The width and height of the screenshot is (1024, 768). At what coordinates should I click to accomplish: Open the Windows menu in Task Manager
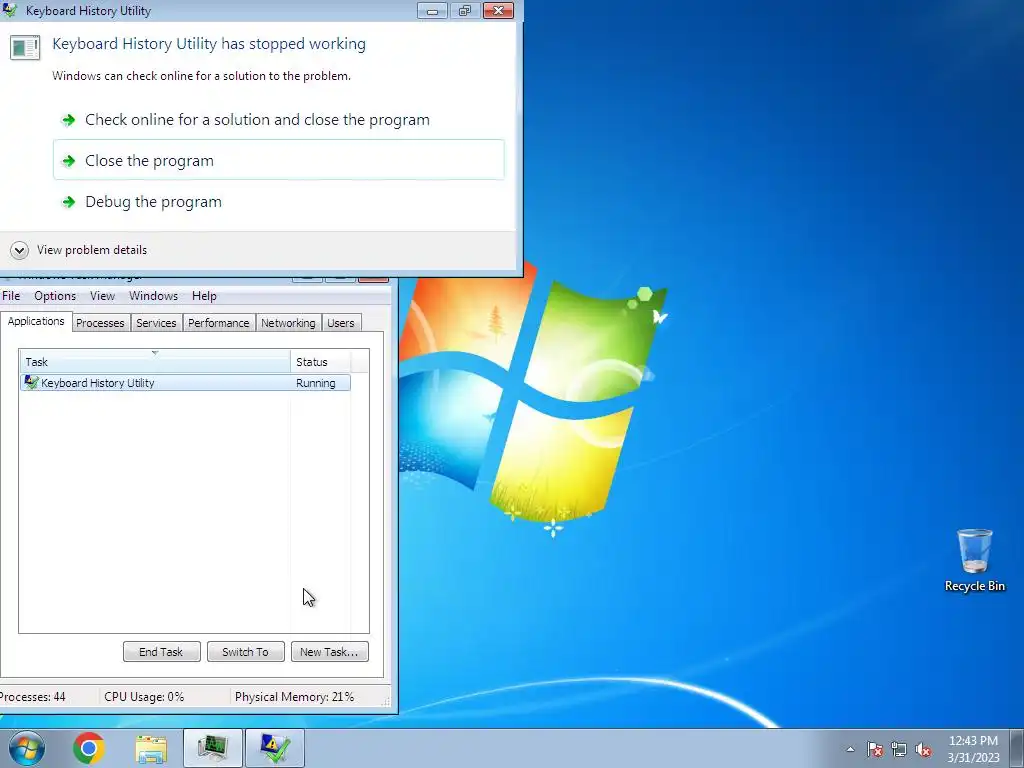click(153, 296)
